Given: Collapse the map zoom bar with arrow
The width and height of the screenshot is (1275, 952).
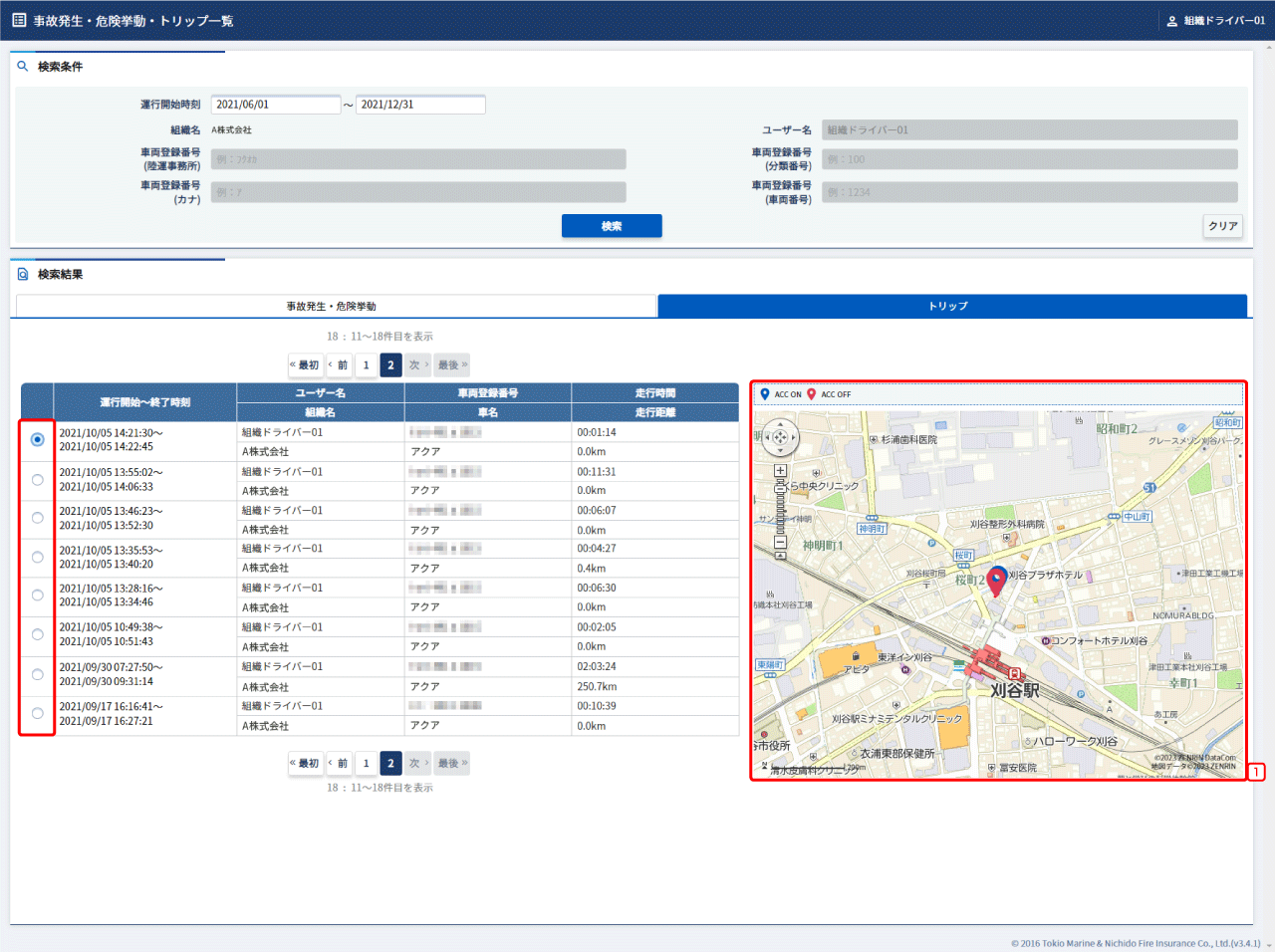Looking at the screenshot, I should point(780,557).
